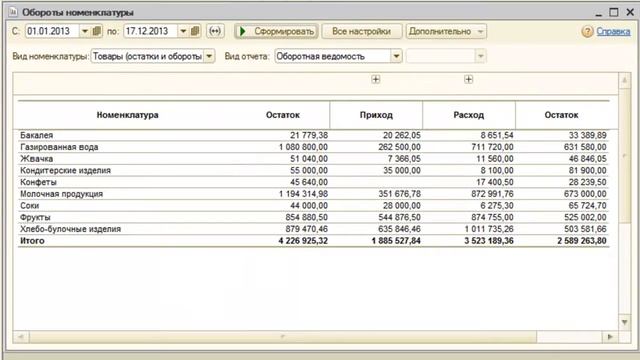Click total value 4 226 925,32
Screen dimensions: 640x360
303,241
